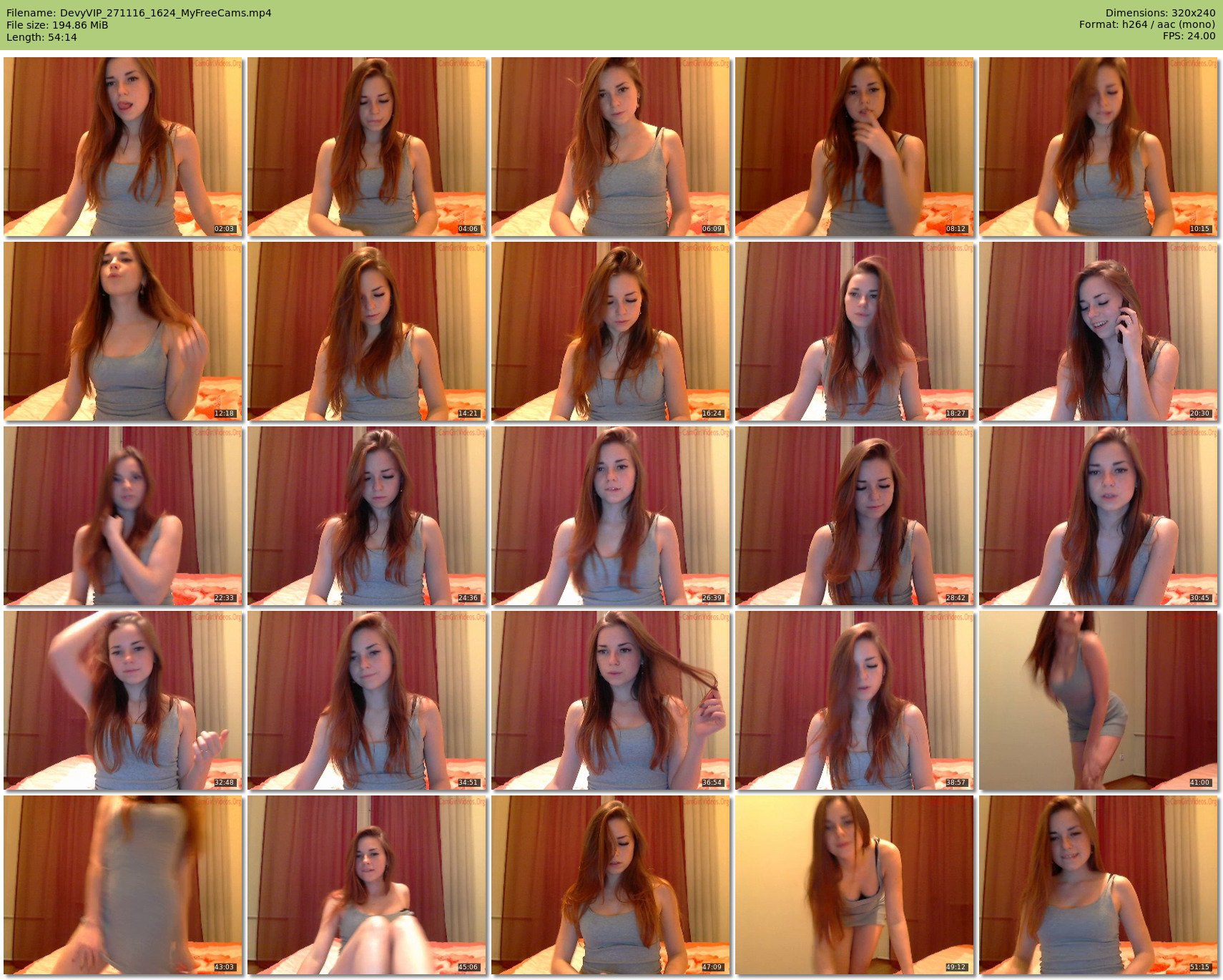The image size is (1223, 980).
Task: Open the thumbnail stamped 26:39
Action: pos(611,516)
